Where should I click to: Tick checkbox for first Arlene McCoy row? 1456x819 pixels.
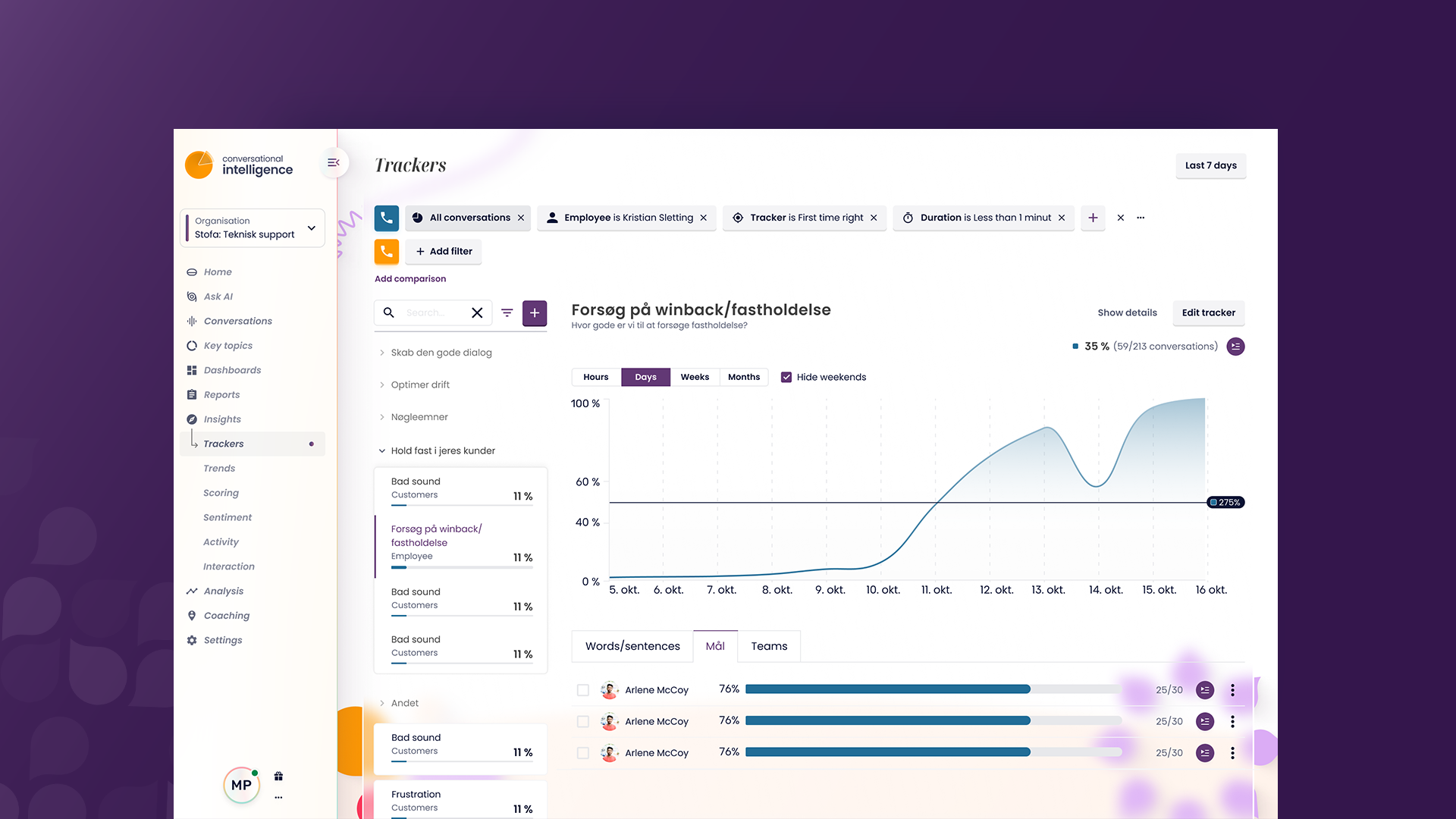[583, 690]
